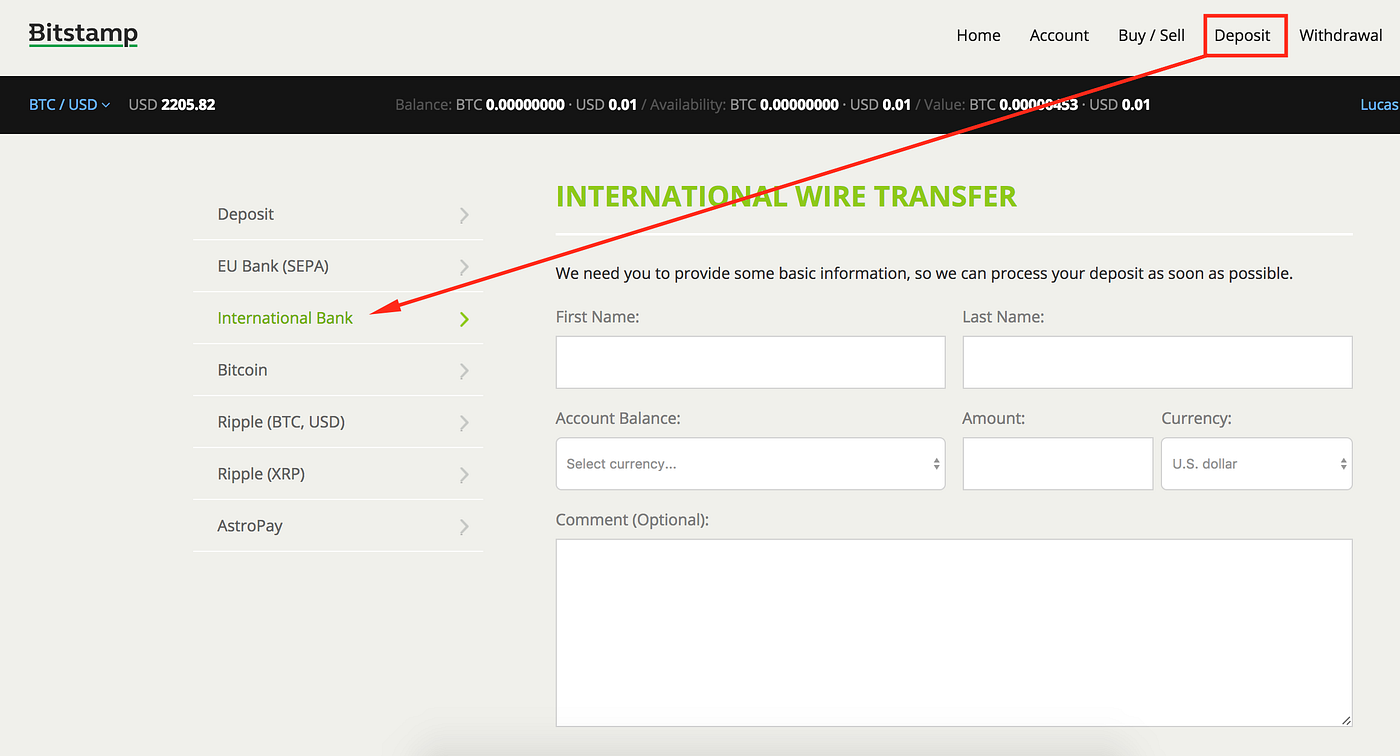Click inside the Comment text area

pyautogui.click(x=954, y=633)
